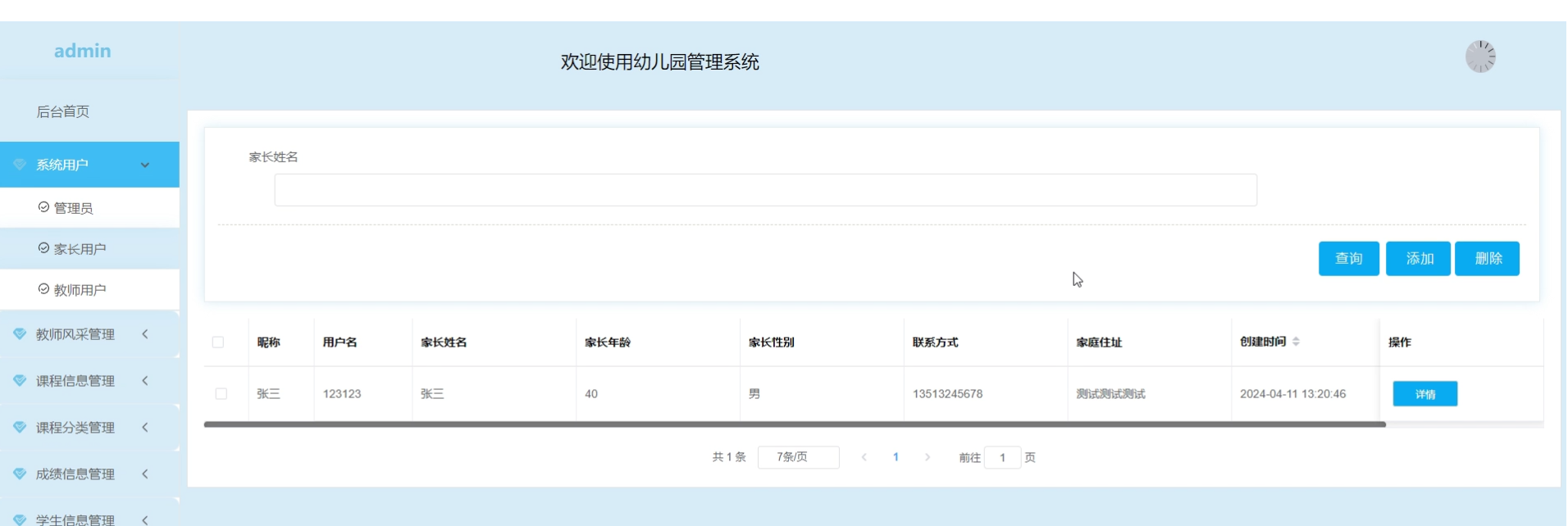1568x526 pixels.
Task: Click the age cell 40
Action: 591,394
